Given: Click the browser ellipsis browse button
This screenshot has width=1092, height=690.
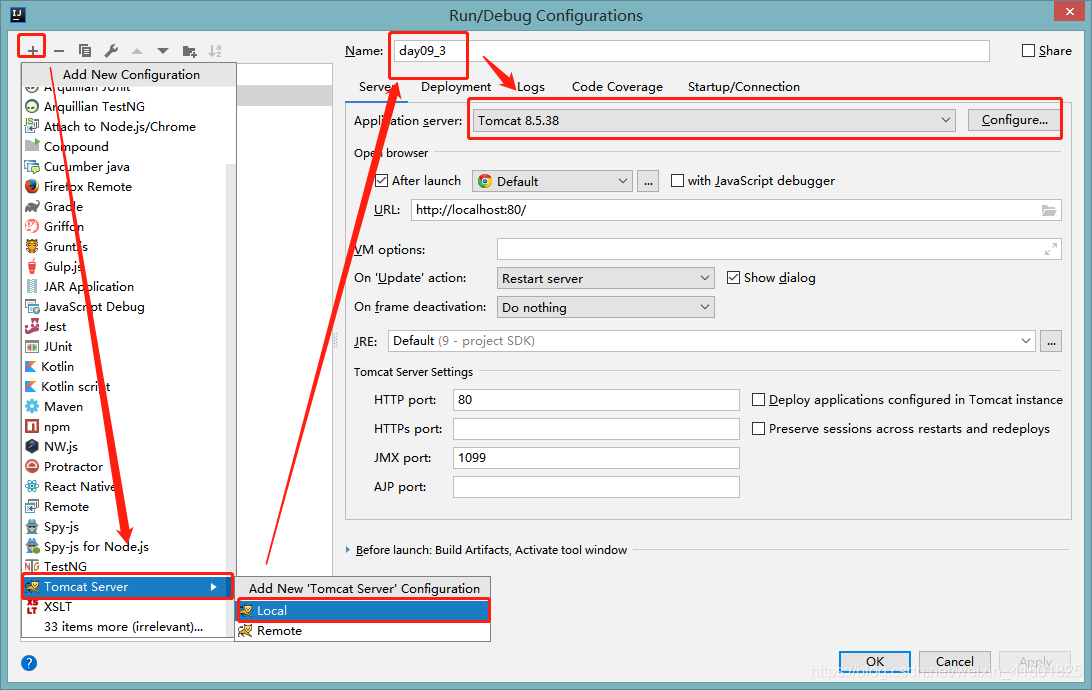Looking at the screenshot, I should click(x=648, y=182).
